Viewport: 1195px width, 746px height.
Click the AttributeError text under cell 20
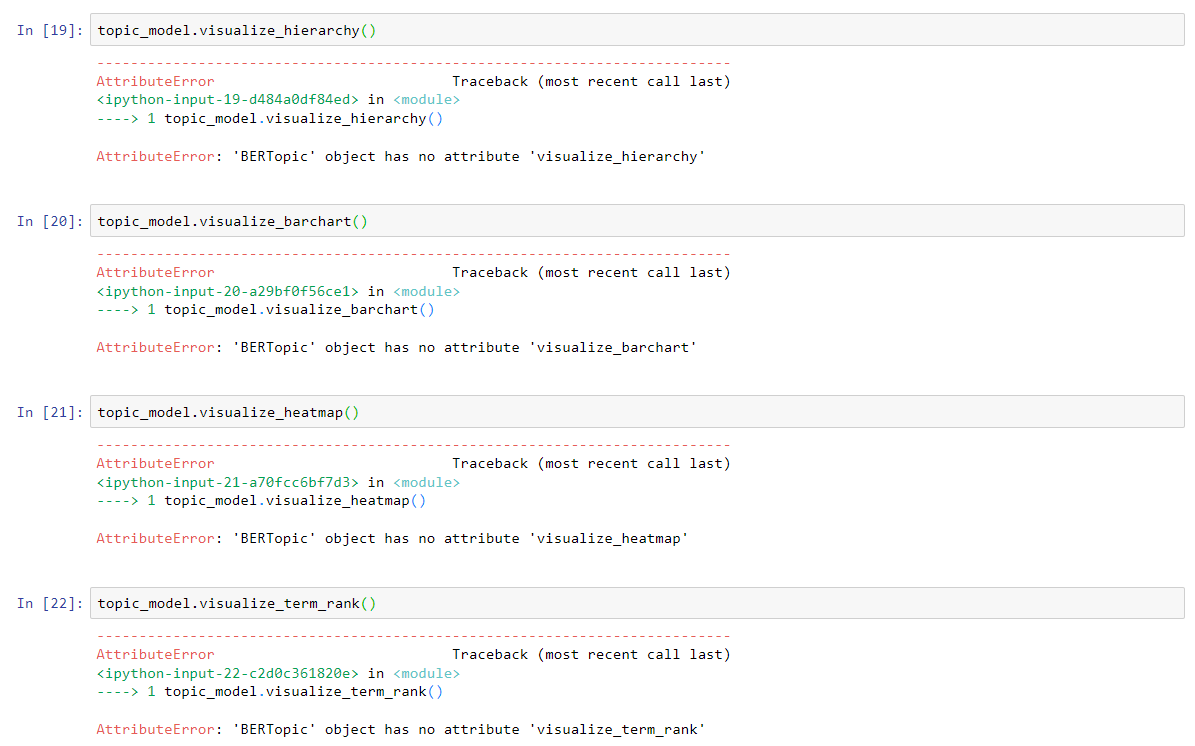point(154,272)
